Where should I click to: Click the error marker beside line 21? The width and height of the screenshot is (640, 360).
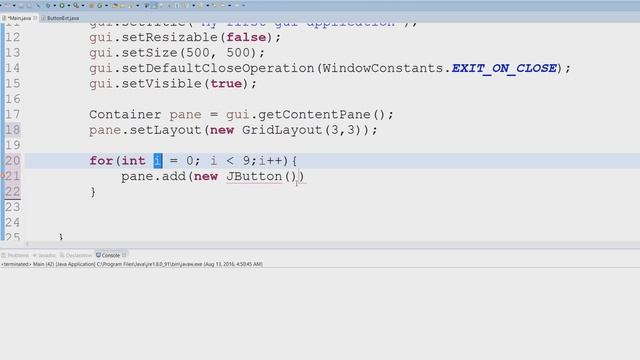tap(2, 176)
